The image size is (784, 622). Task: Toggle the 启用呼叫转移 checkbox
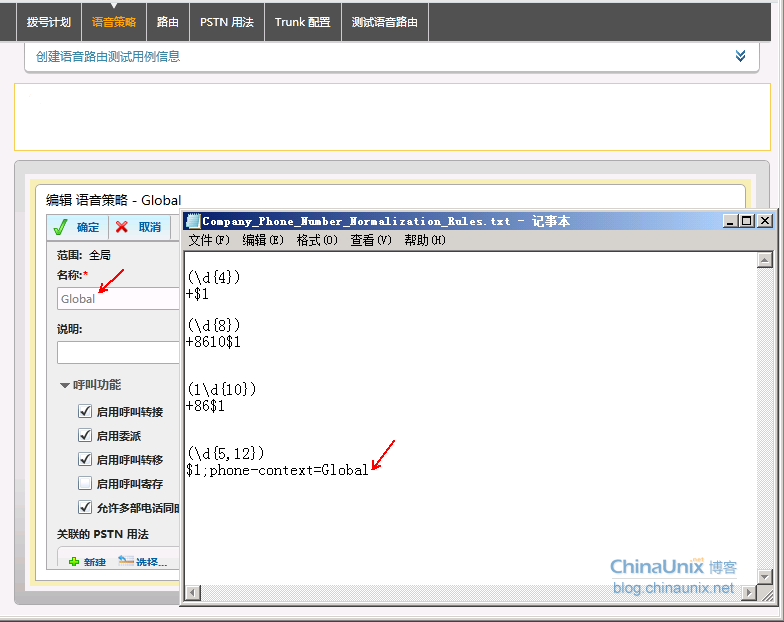click(85, 459)
